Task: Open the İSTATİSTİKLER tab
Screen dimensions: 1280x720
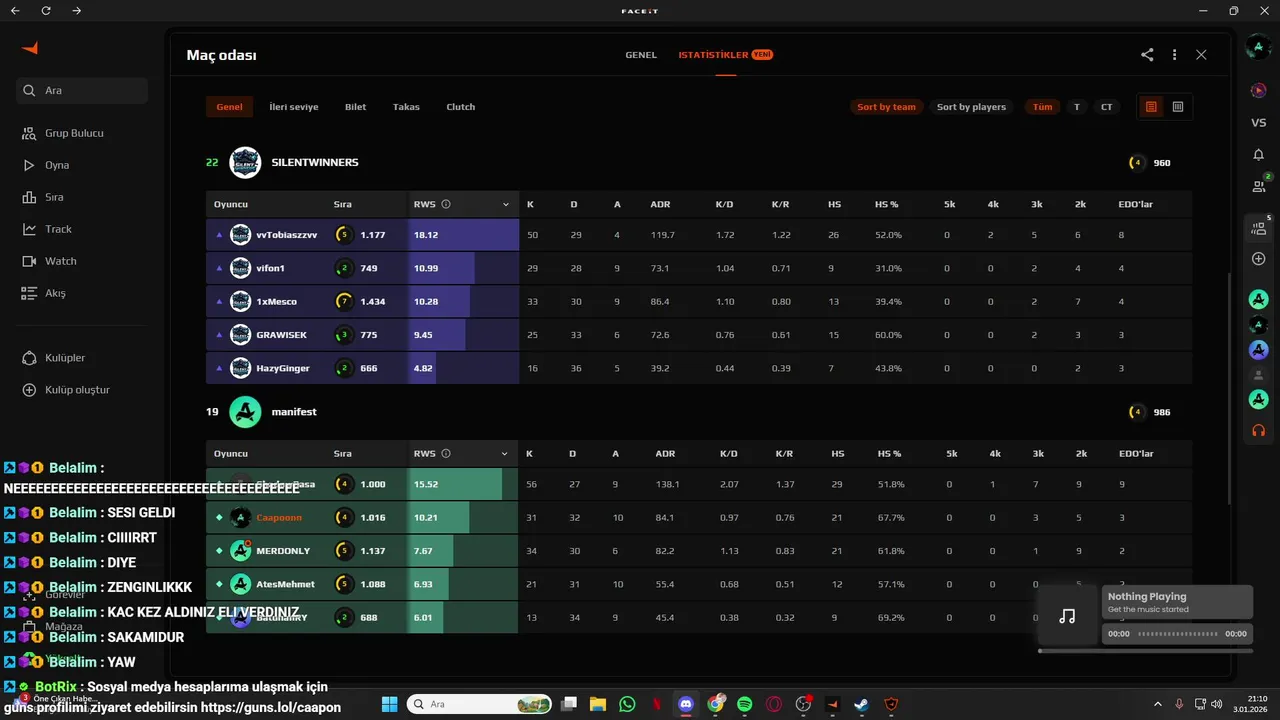Action: click(725, 55)
